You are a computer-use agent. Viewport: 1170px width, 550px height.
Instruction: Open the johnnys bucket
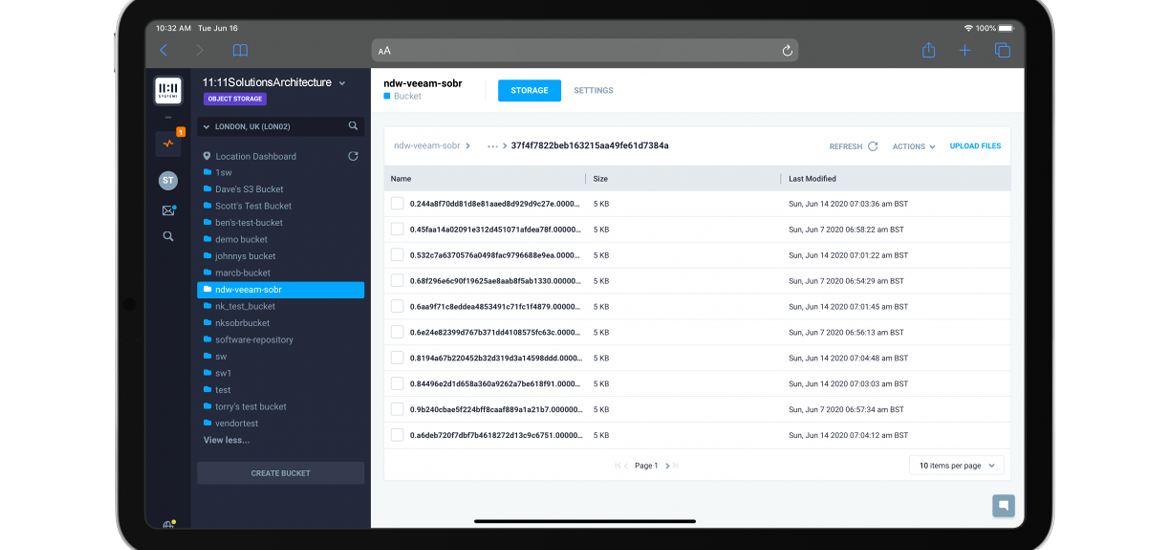pos(245,256)
